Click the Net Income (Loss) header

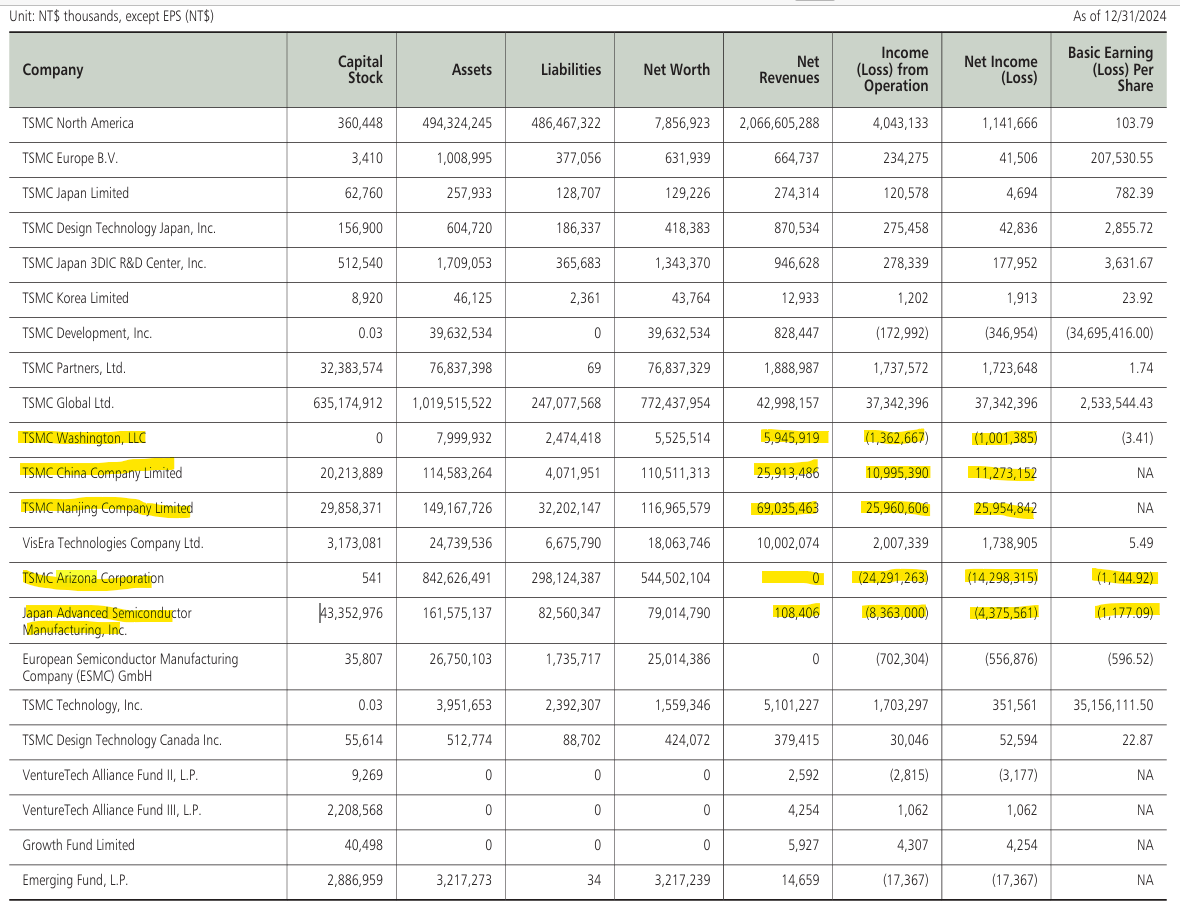click(1000, 70)
